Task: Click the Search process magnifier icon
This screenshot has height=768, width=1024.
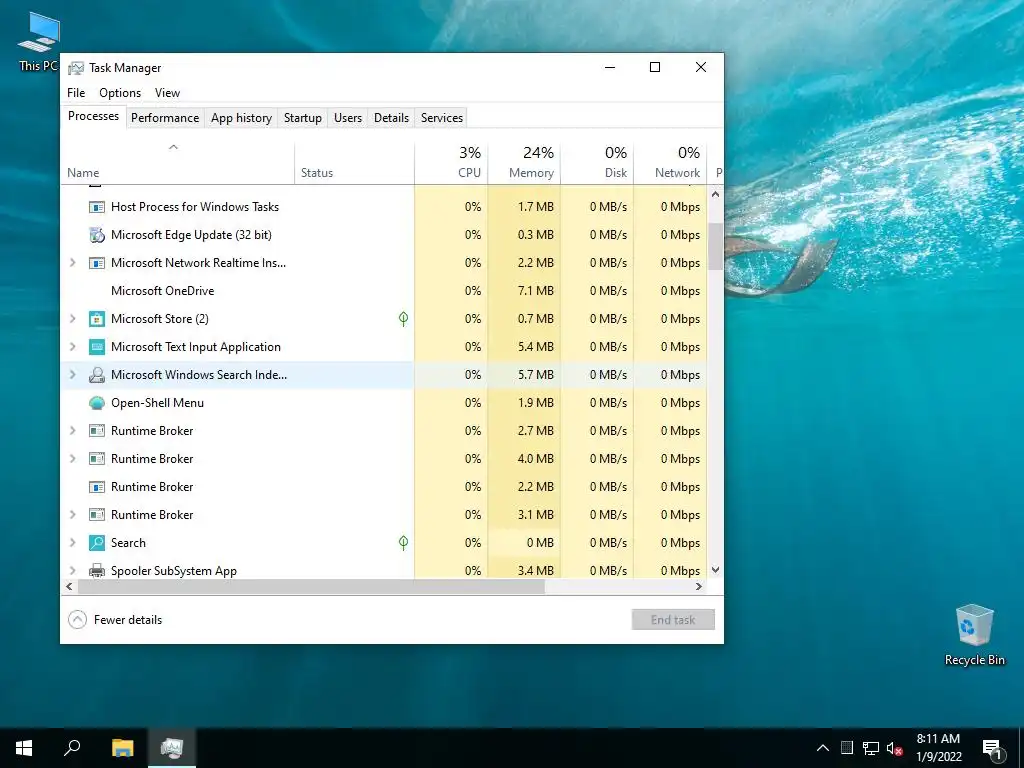Action: point(97,543)
